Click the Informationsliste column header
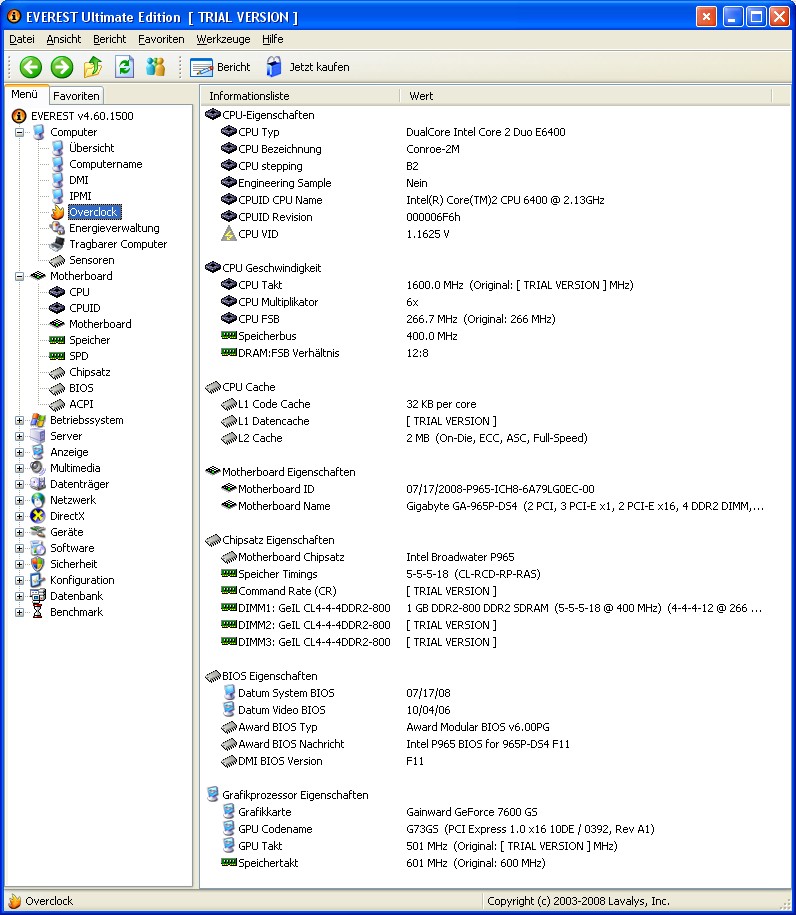 click(x=301, y=96)
